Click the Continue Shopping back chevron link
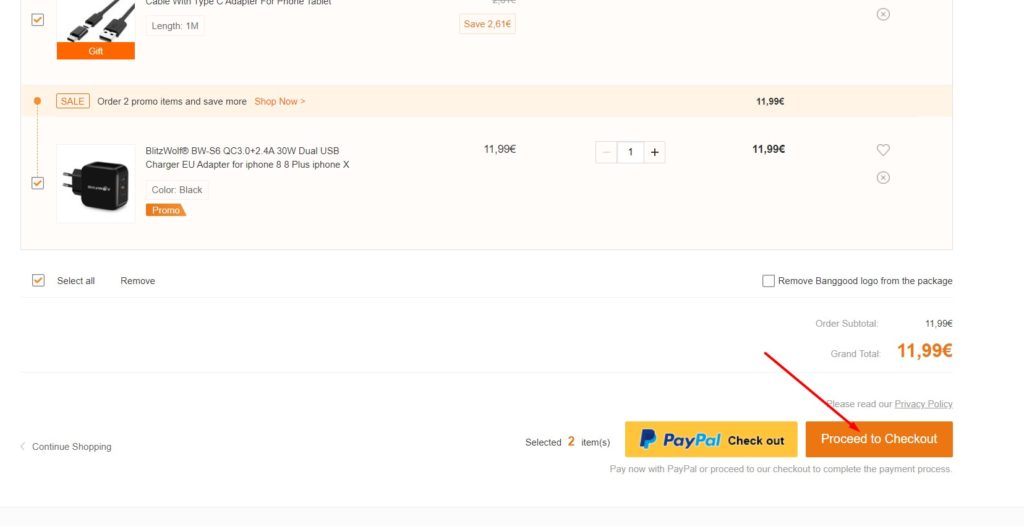 click(65, 446)
